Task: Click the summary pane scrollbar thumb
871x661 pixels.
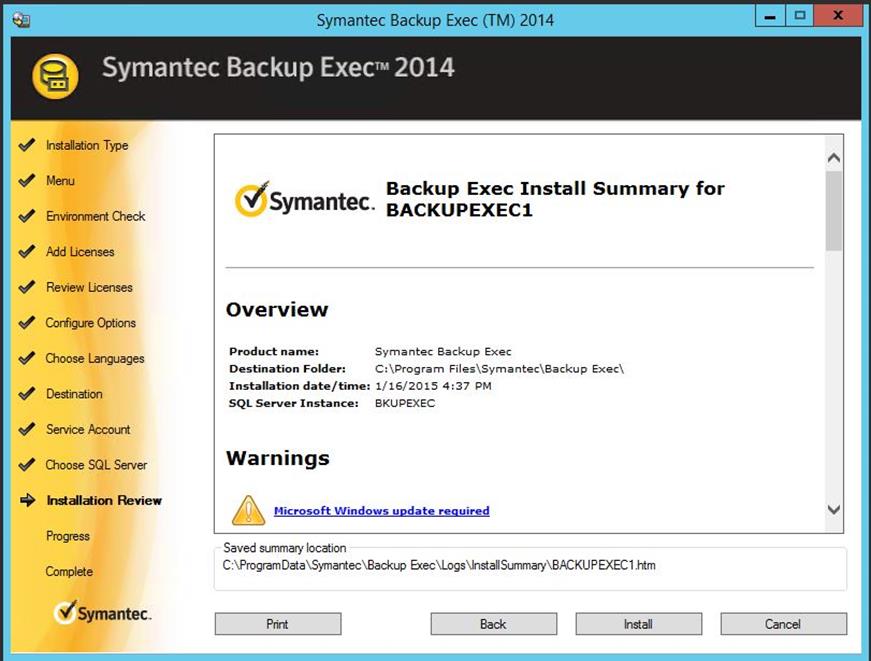Action: [833, 211]
